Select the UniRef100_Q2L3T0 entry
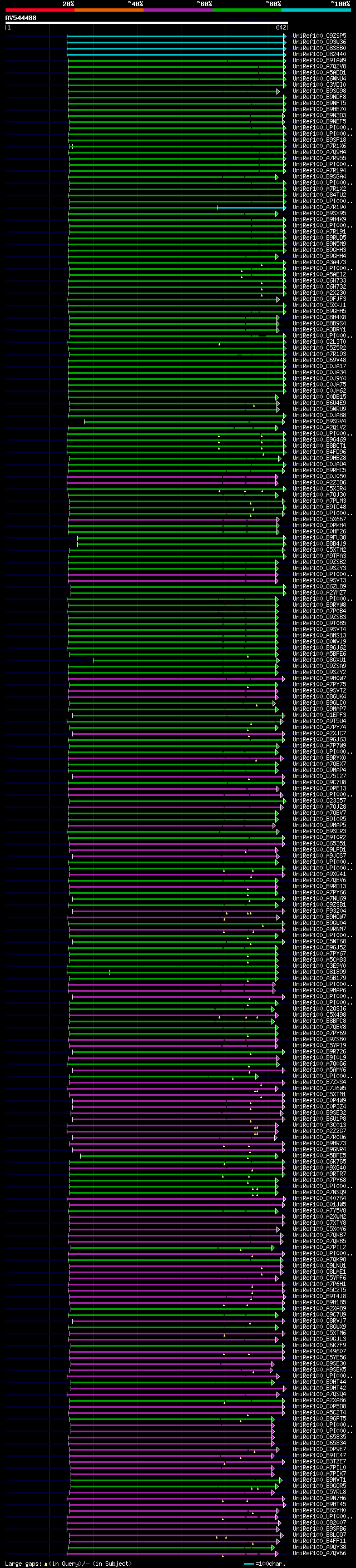This screenshot has height=1568, width=356. [x=319, y=342]
